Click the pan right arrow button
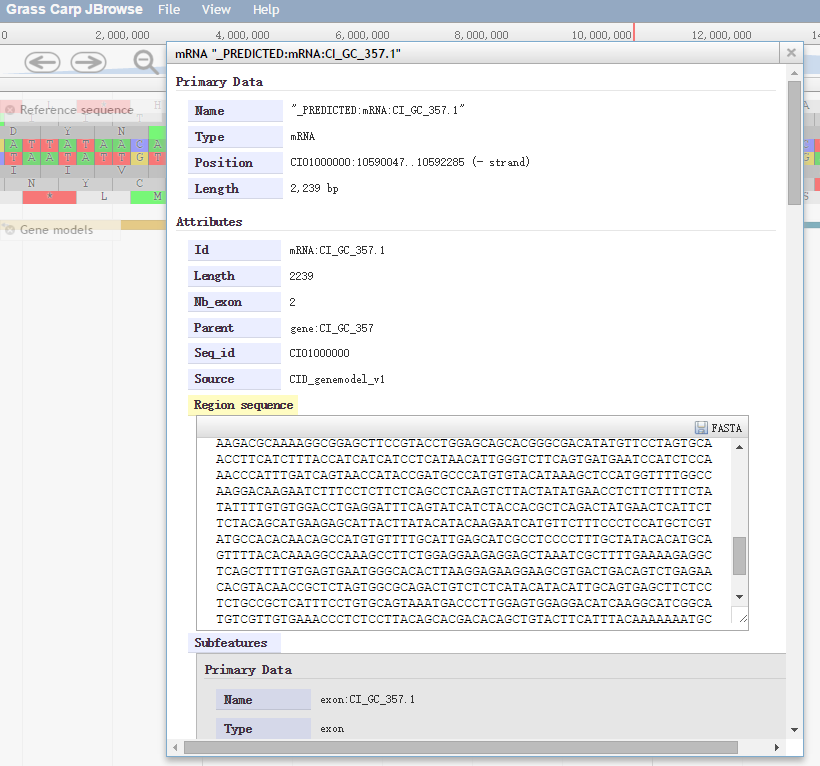The width and height of the screenshot is (820, 766). tap(88, 62)
